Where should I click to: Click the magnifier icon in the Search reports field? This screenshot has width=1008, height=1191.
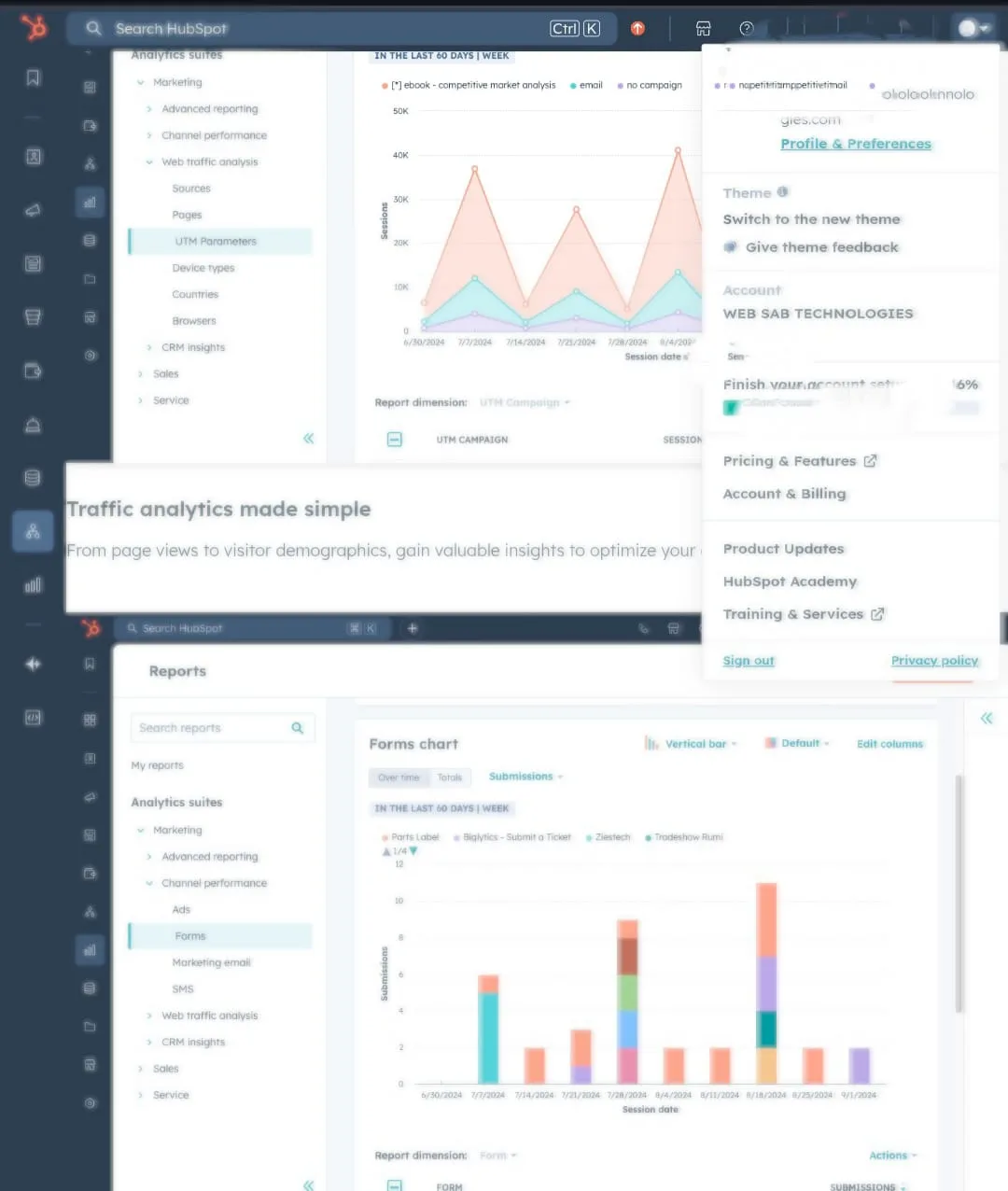coord(298,728)
